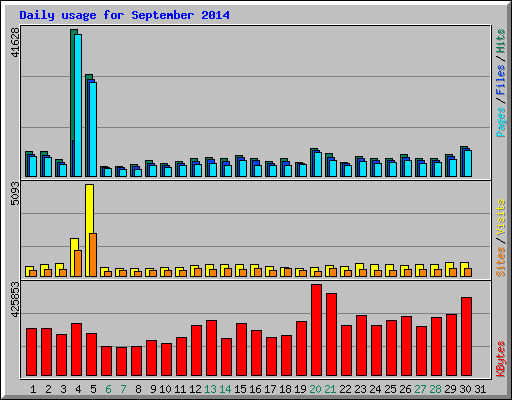Click day 19 on the x-axis
The image size is (512, 400).
[x=300, y=389]
